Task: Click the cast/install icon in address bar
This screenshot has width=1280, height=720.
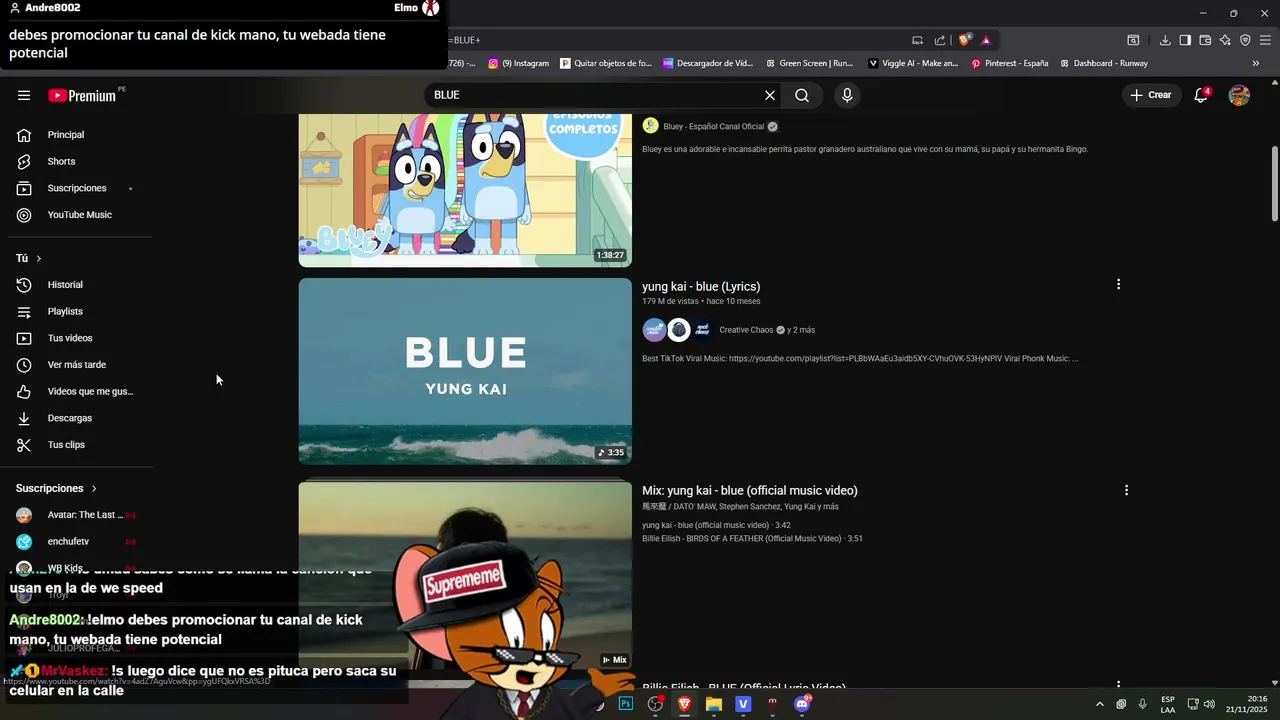Action: click(x=917, y=40)
